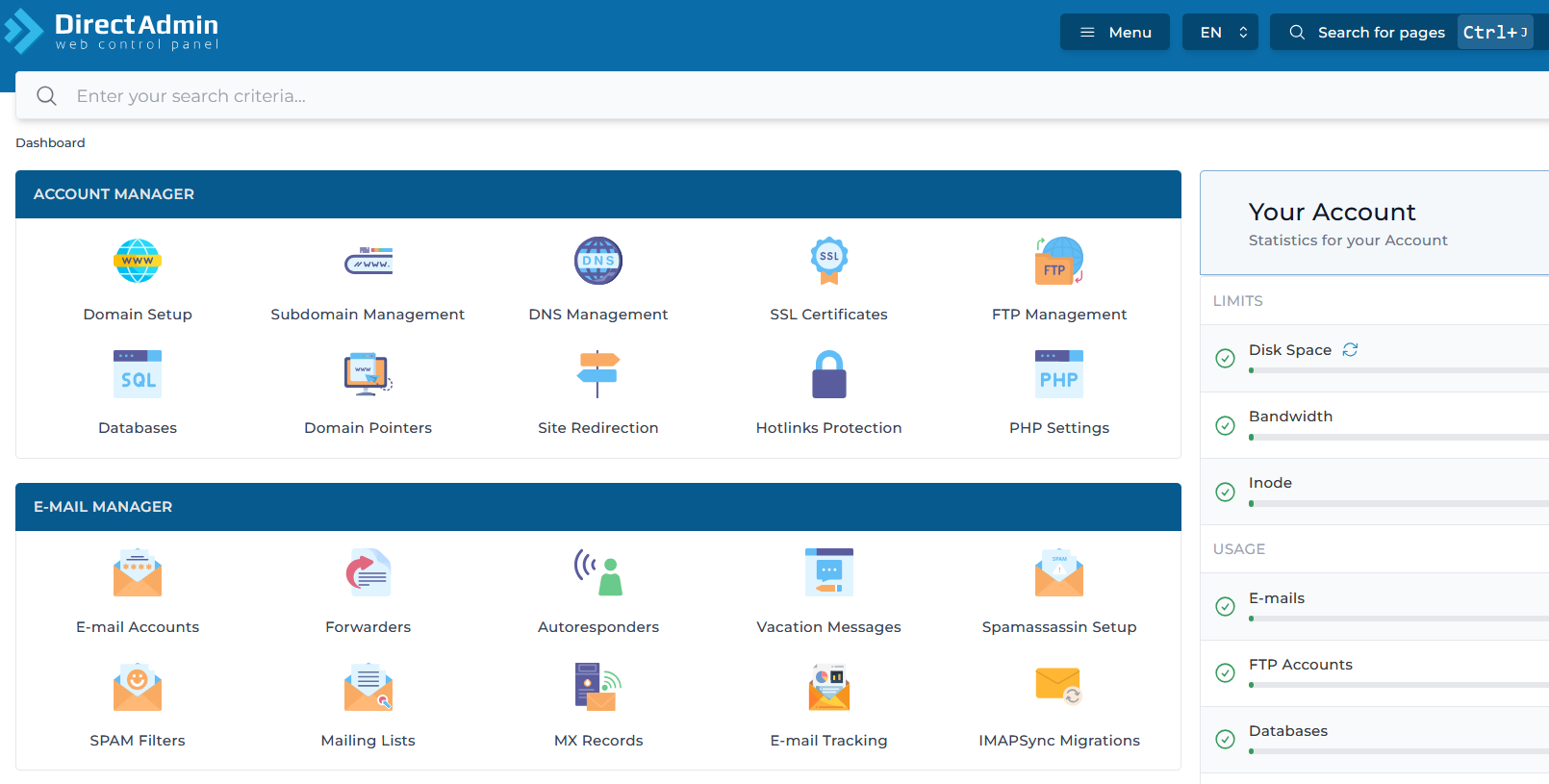Open the EN language selector dropdown
Viewport: 1549px width, 784px height.
pos(1220,33)
